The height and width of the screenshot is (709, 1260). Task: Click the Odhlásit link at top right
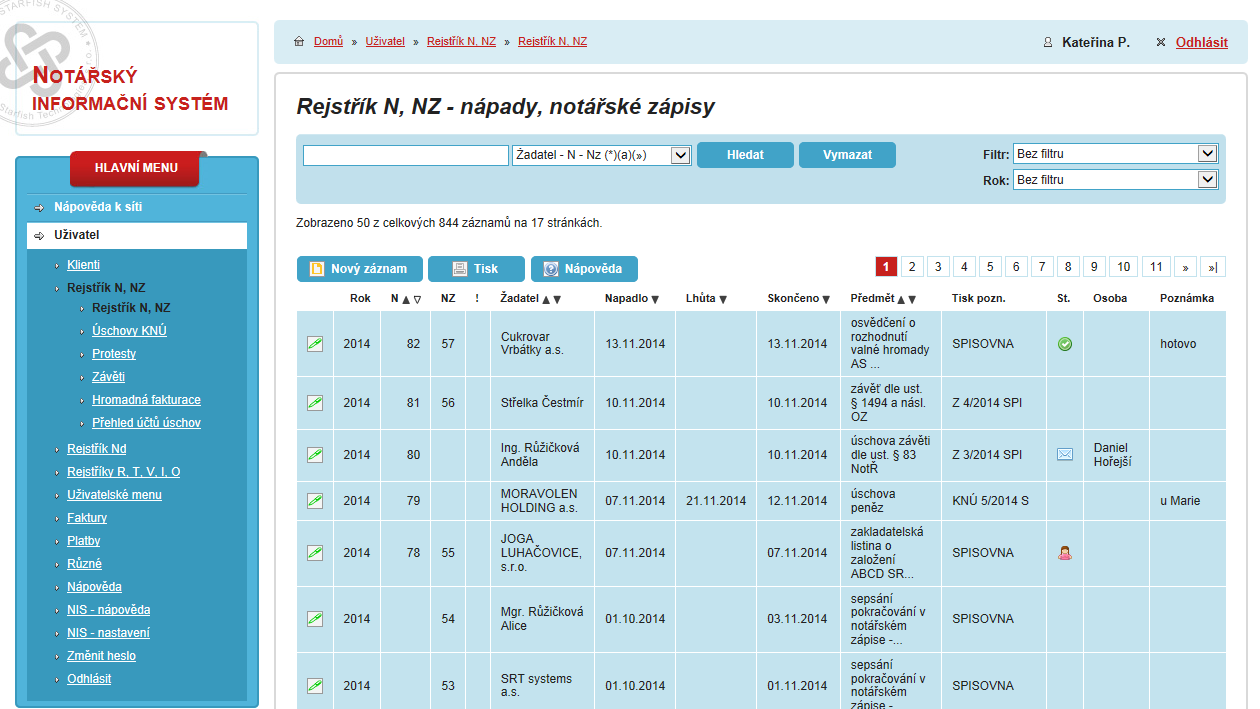(x=1201, y=43)
